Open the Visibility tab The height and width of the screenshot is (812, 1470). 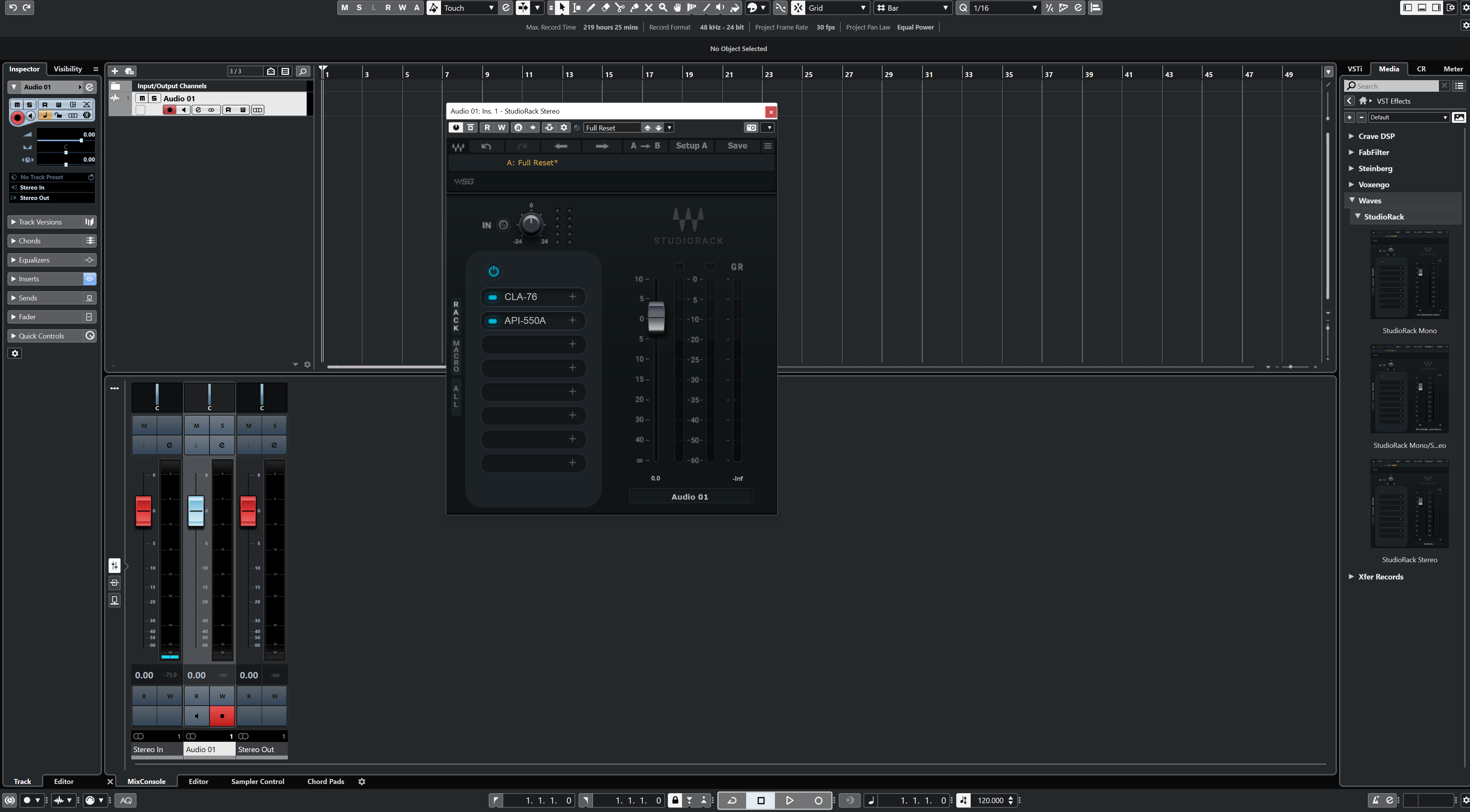(67, 69)
